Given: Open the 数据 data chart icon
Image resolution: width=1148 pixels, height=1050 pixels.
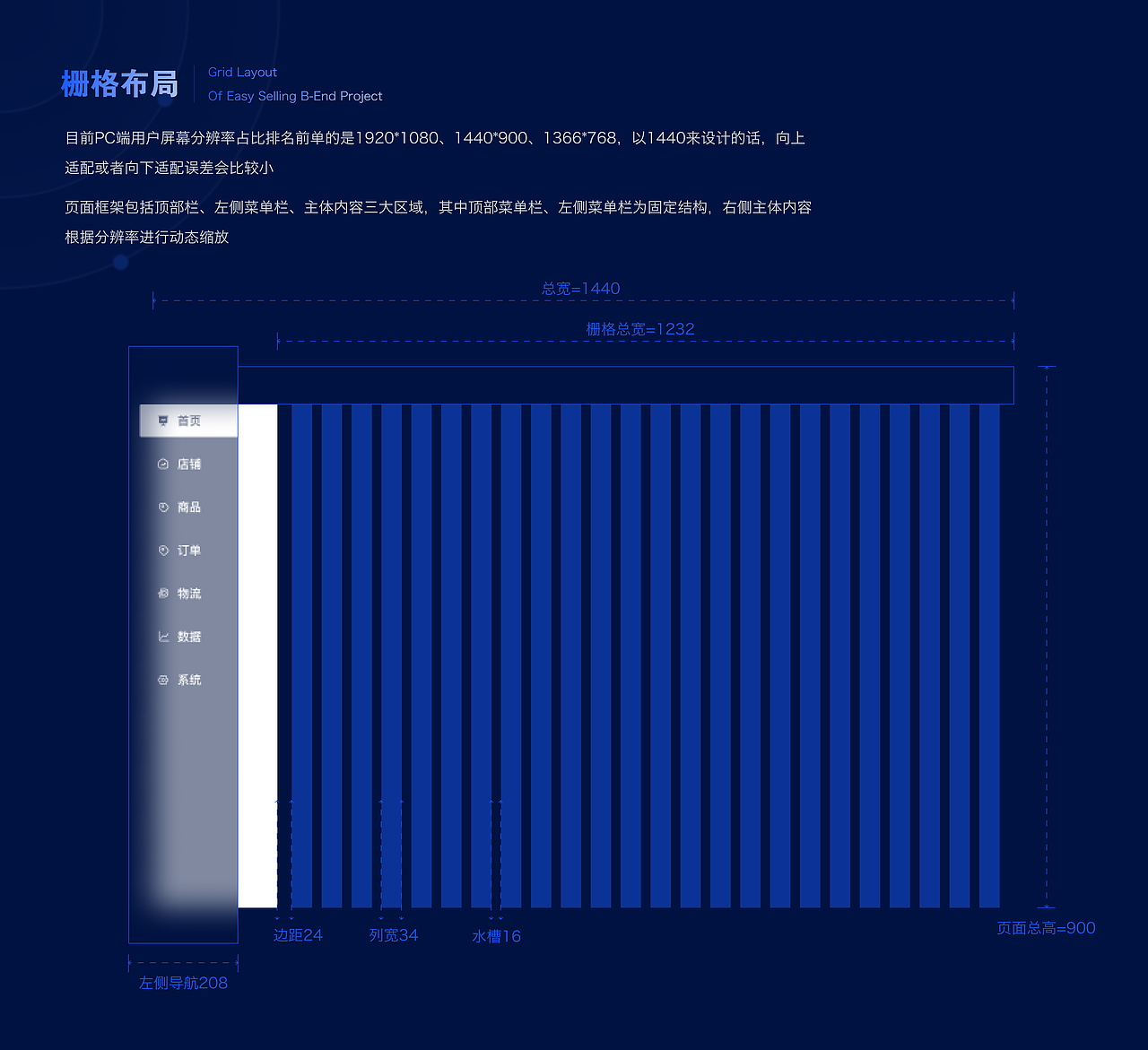Looking at the screenshot, I should (163, 636).
